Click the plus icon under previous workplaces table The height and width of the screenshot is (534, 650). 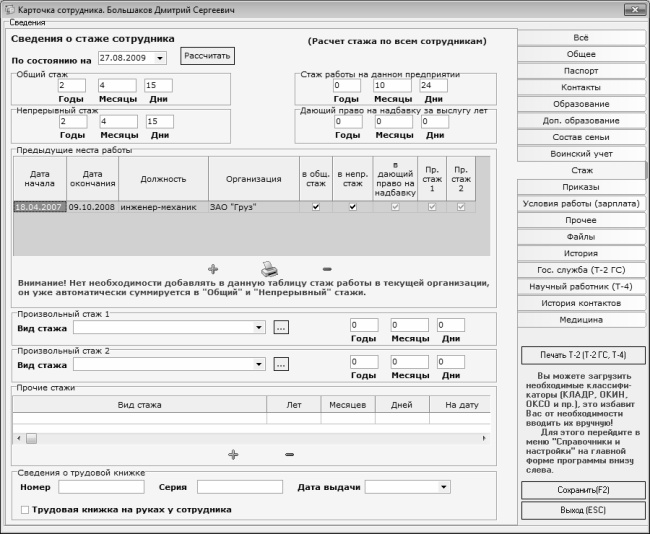212,269
